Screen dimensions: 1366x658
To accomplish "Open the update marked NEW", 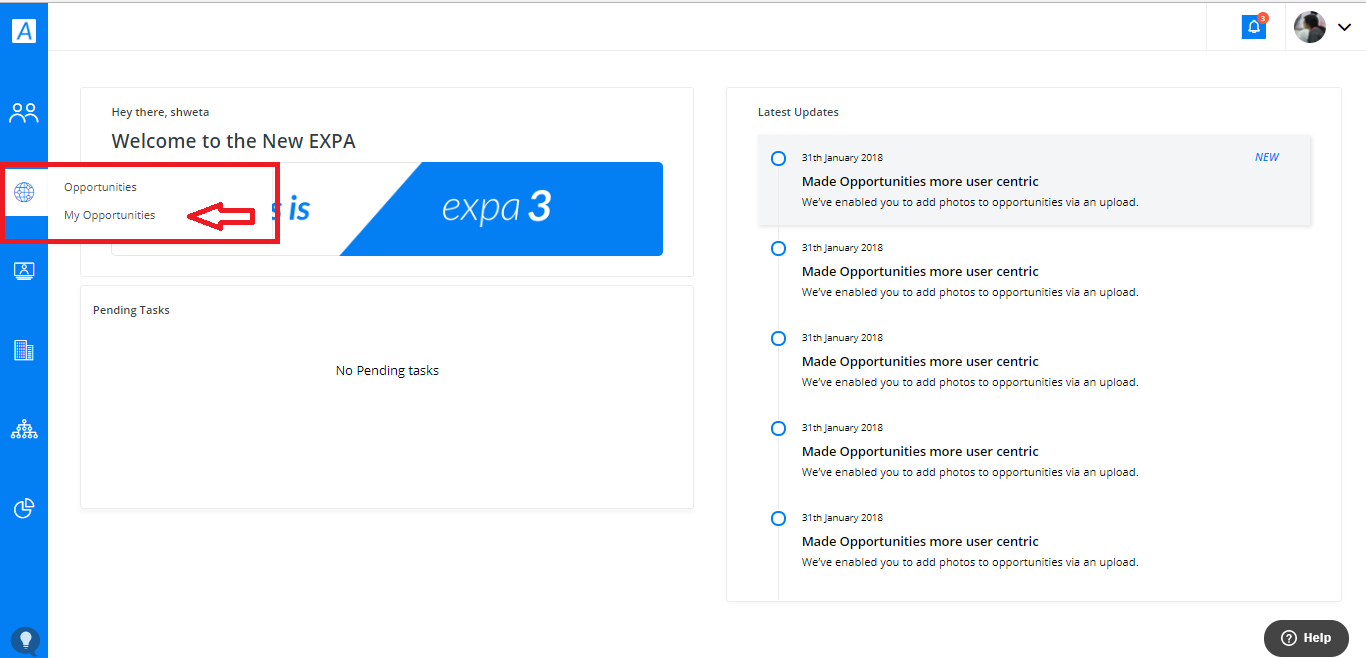I will [x=1034, y=180].
